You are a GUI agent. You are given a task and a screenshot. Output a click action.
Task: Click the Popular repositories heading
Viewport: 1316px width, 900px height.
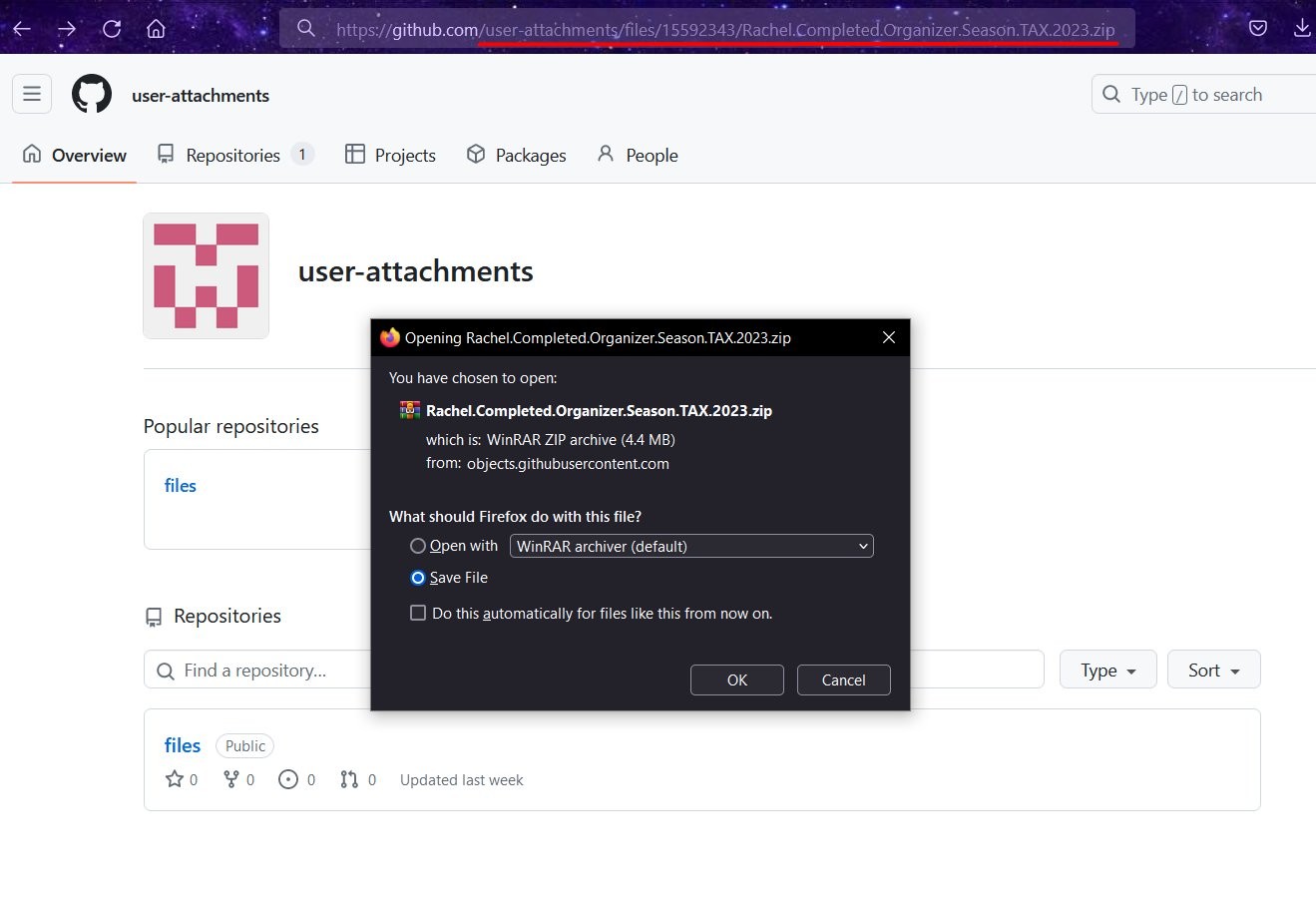click(231, 426)
